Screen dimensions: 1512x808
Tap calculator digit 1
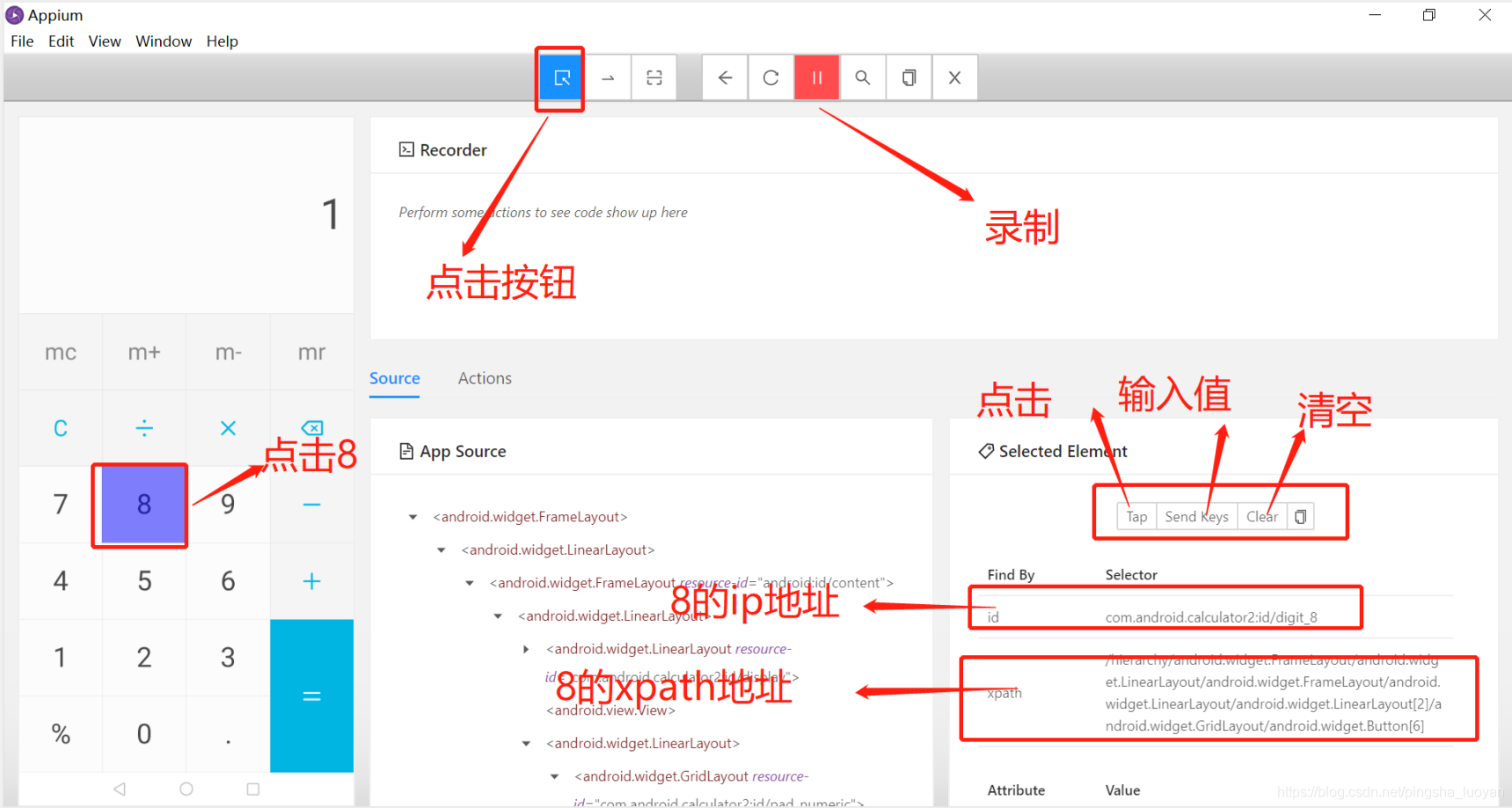(x=61, y=658)
